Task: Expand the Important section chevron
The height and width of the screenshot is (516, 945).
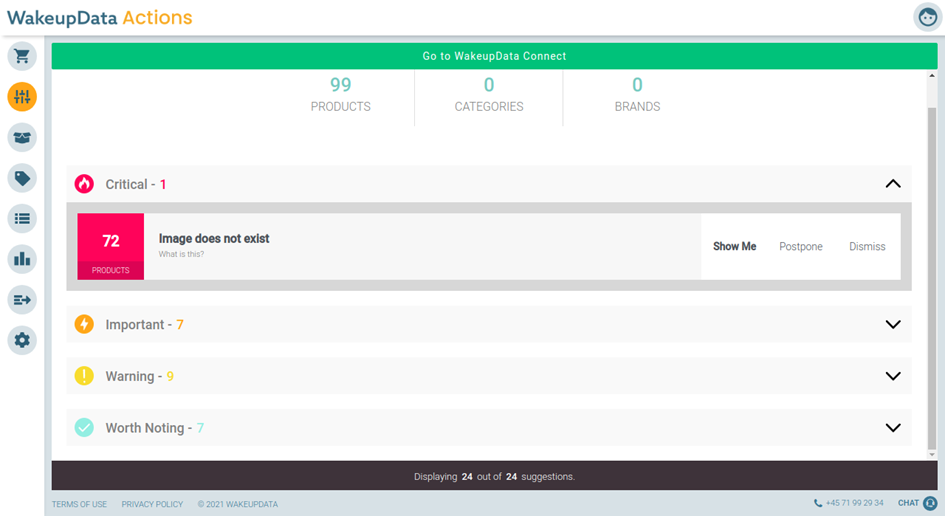Action: pyautogui.click(x=893, y=324)
